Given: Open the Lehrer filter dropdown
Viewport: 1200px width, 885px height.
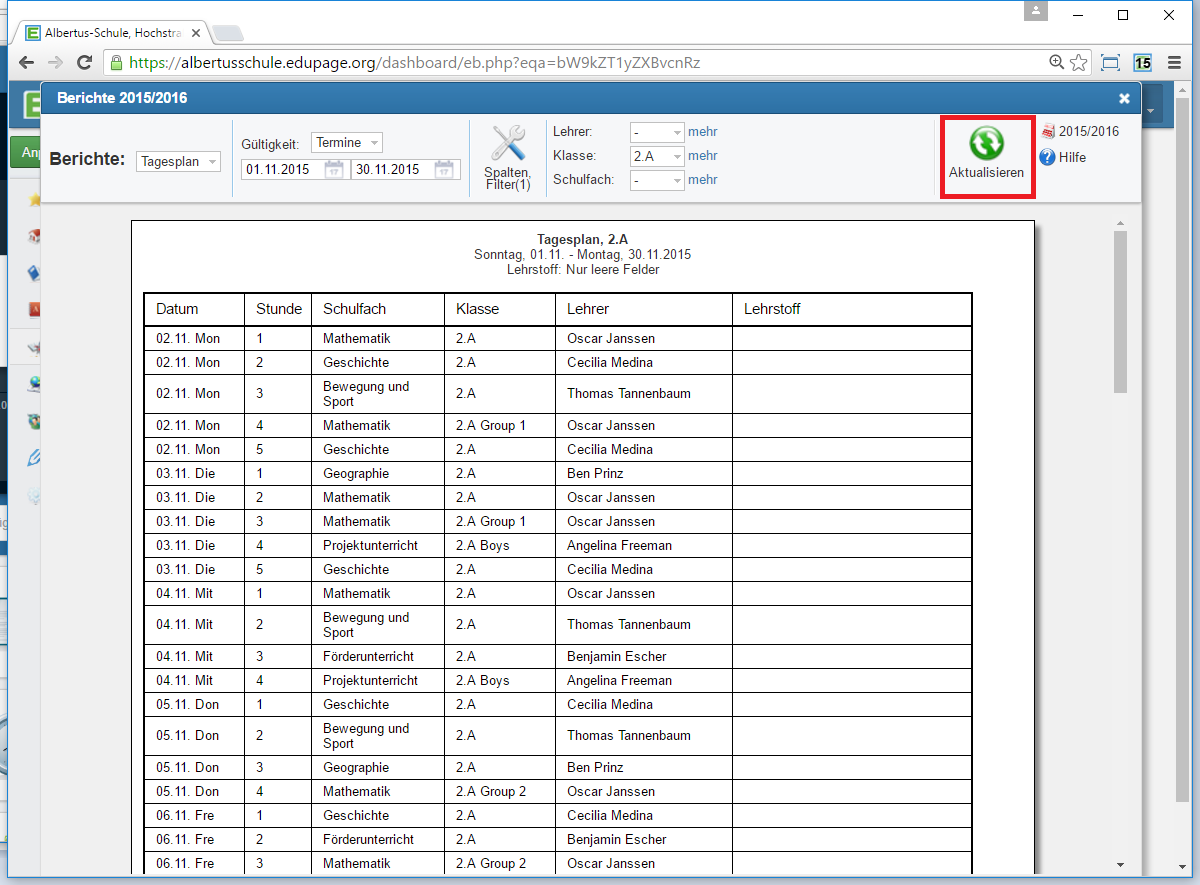Looking at the screenshot, I should click(x=657, y=132).
